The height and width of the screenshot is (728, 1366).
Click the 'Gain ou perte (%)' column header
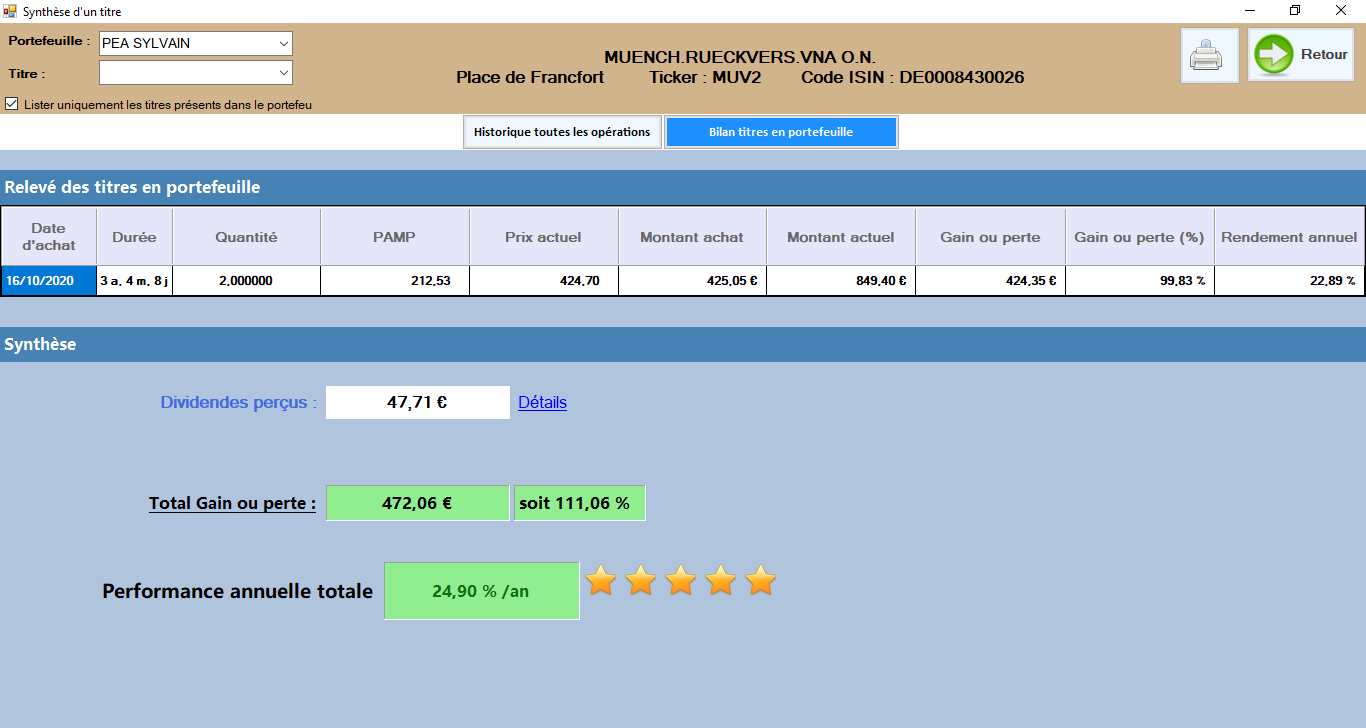pyautogui.click(x=1140, y=237)
